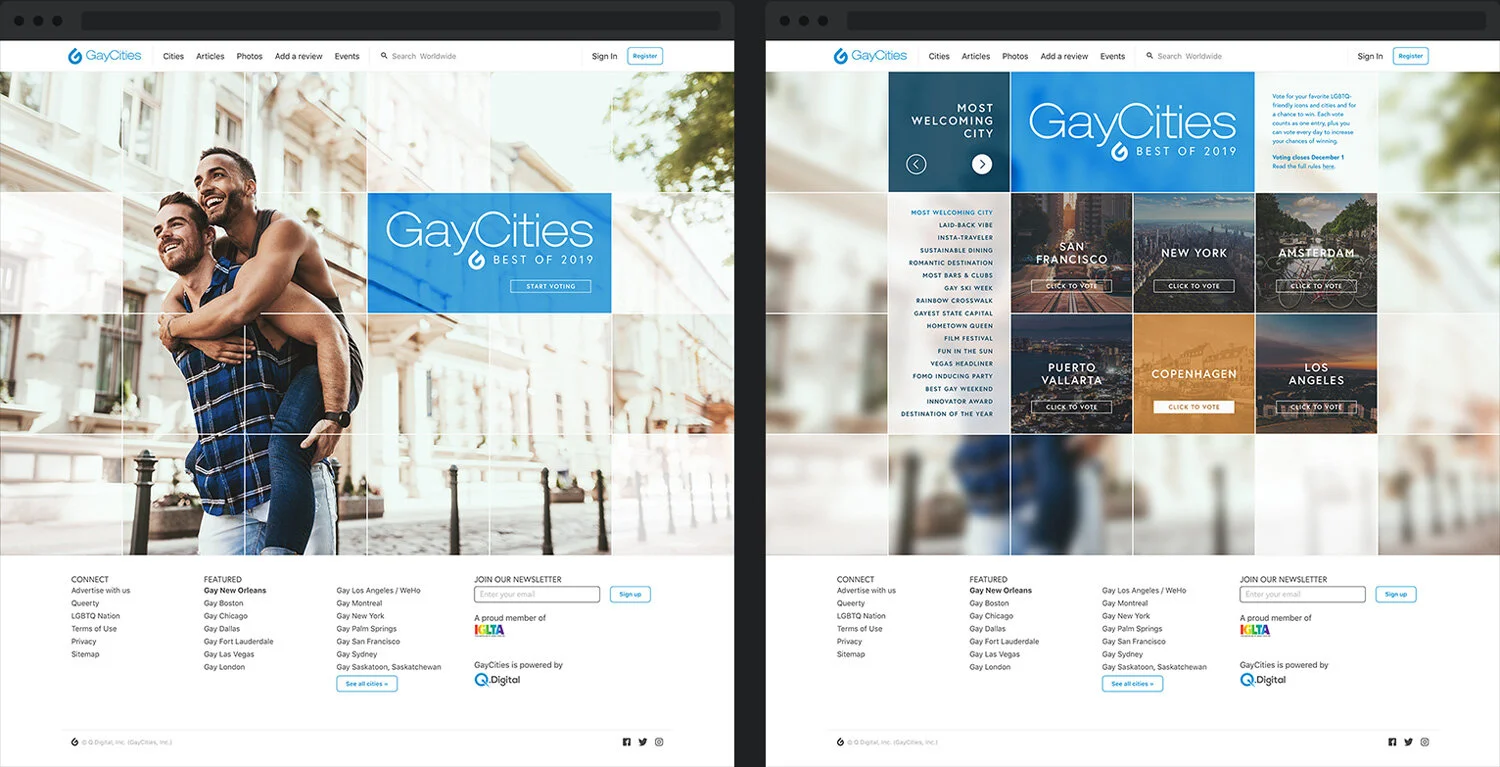The image size is (1500, 767).
Task: Select FOMO Inducing Party category
Action: (954, 376)
